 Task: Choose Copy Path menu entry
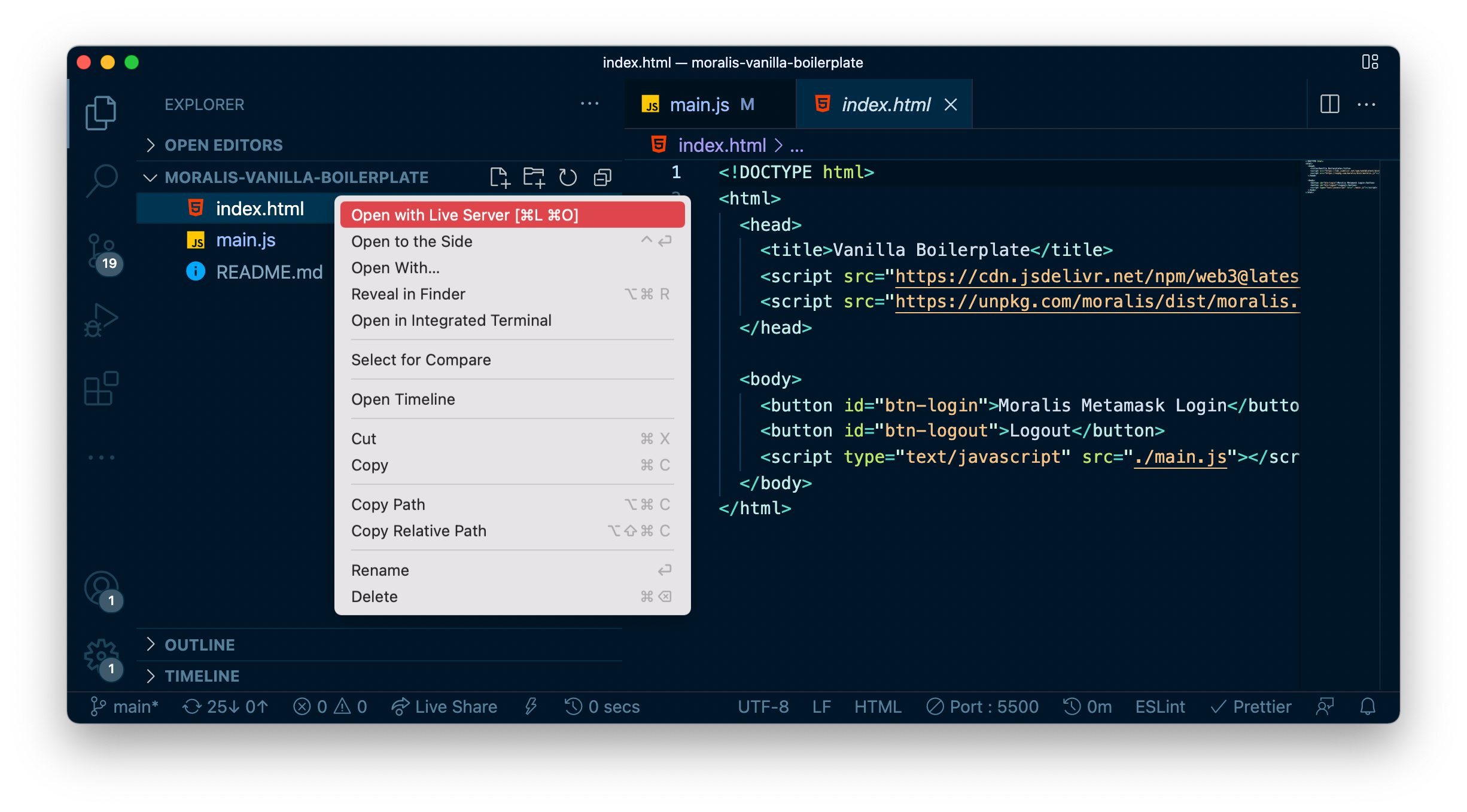point(512,504)
